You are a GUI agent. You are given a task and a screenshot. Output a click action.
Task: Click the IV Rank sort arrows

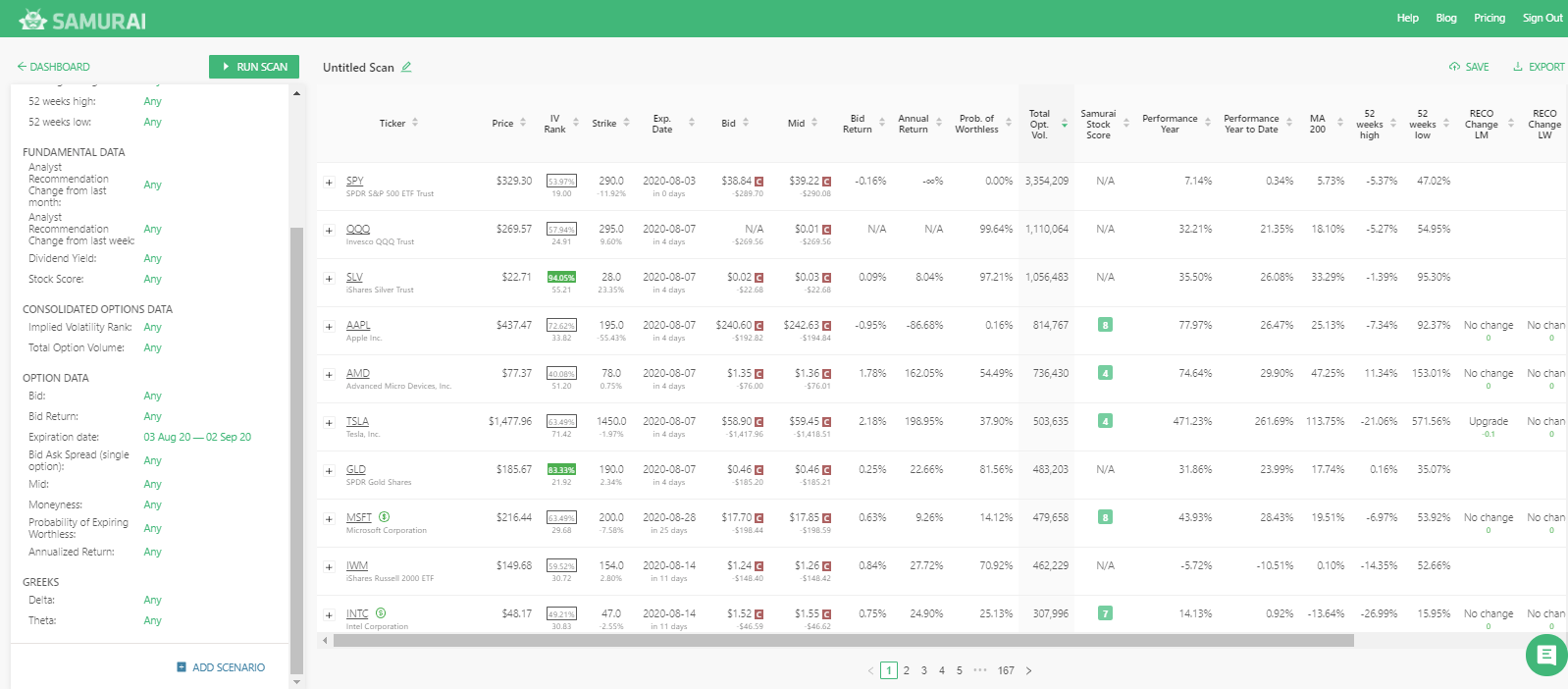[576, 123]
